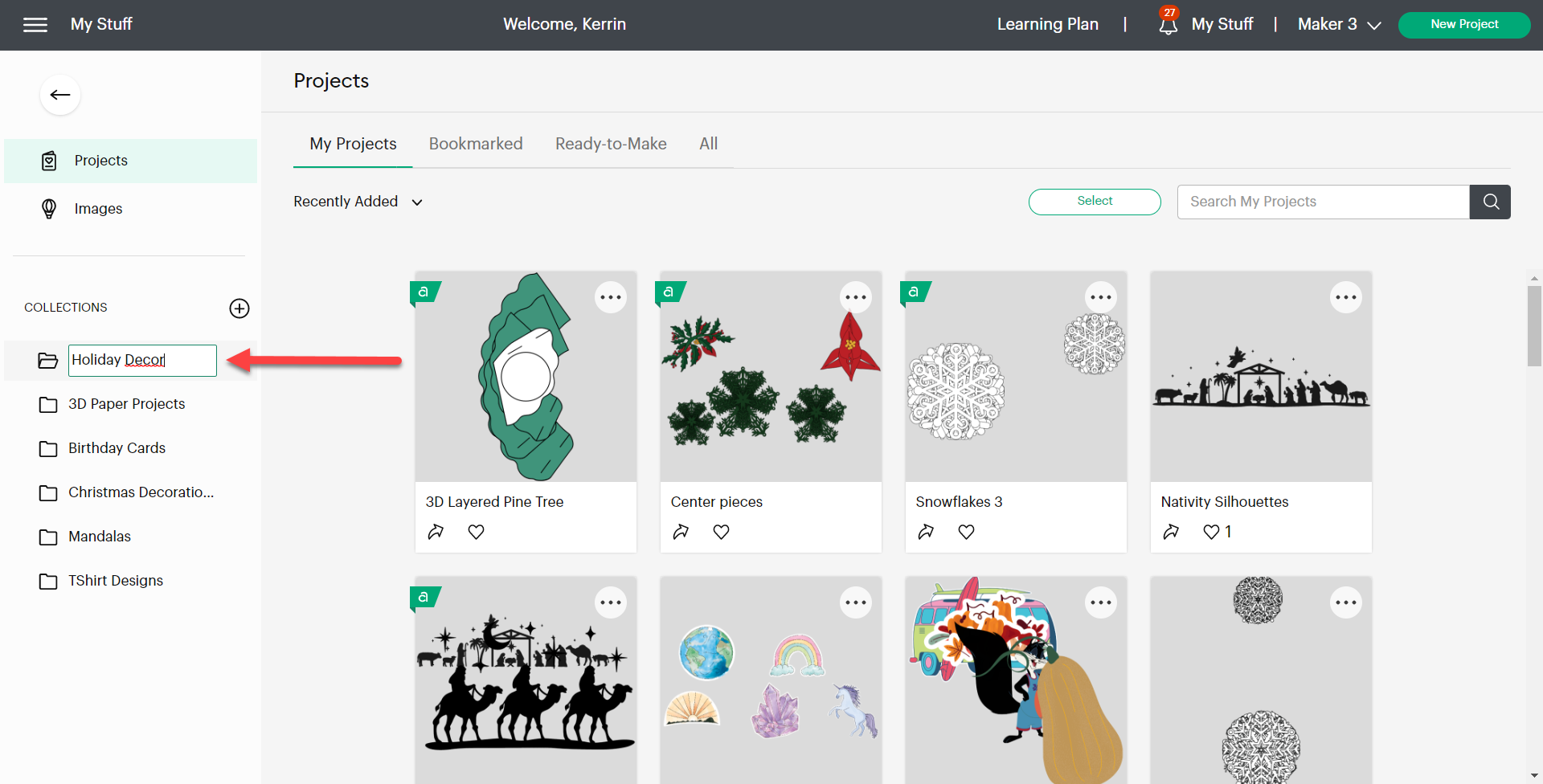This screenshot has width=1543, height=784.
Task: Open the Maker 3 machine dropdown
Action: click(x=1336, y=24)
